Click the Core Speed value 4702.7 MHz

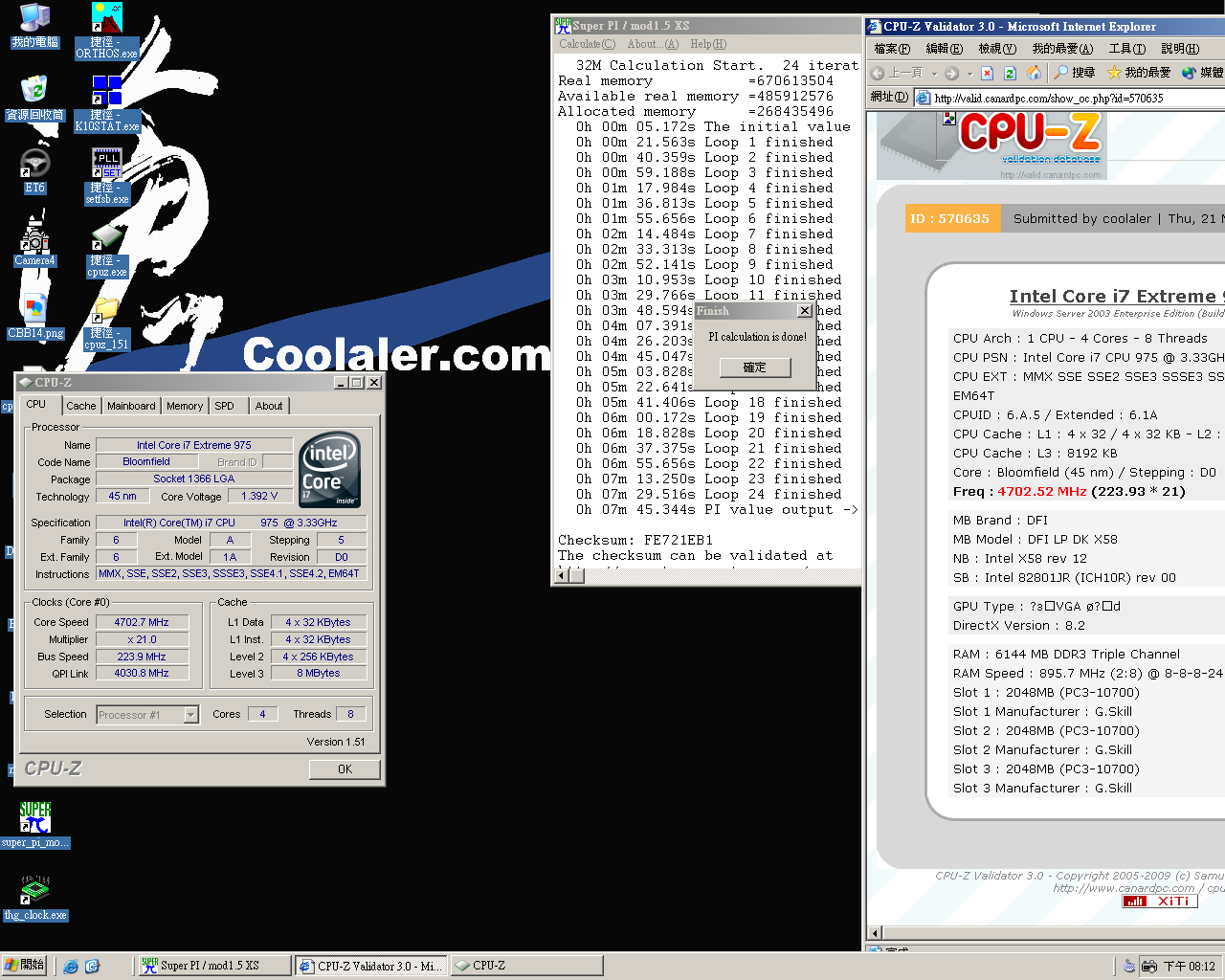point(142,622)
